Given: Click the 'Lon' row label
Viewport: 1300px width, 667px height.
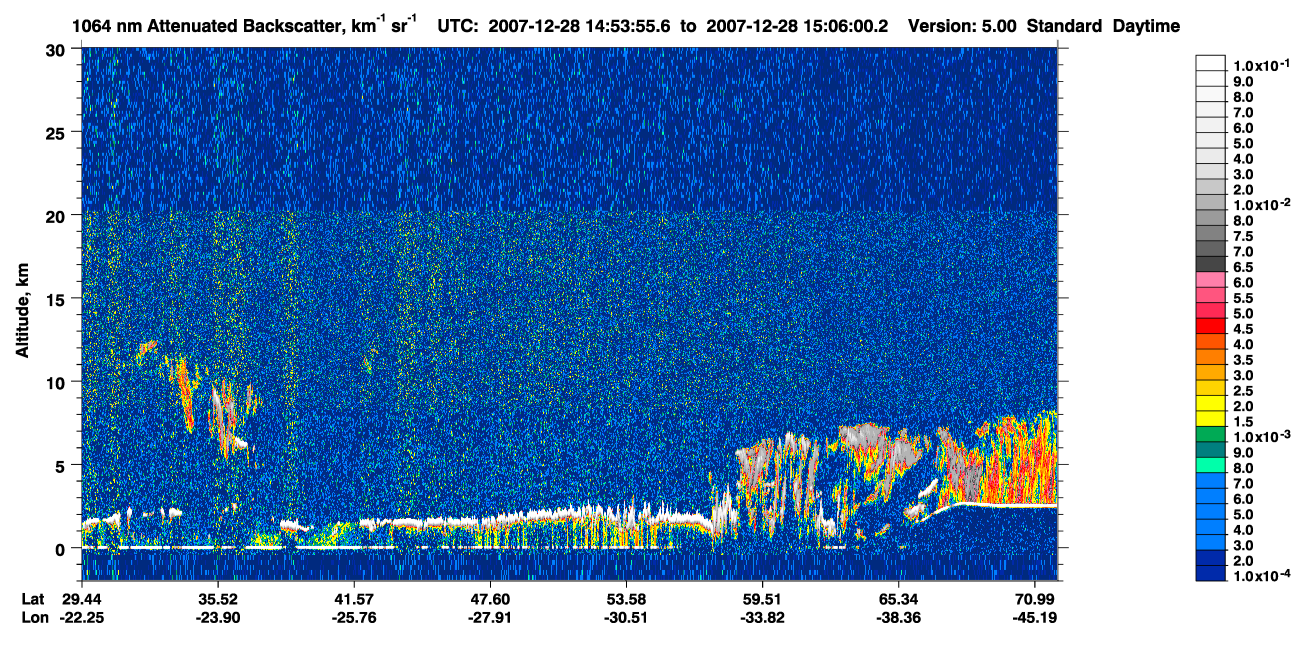Looking at the screenshot, I should coord(34,617).
